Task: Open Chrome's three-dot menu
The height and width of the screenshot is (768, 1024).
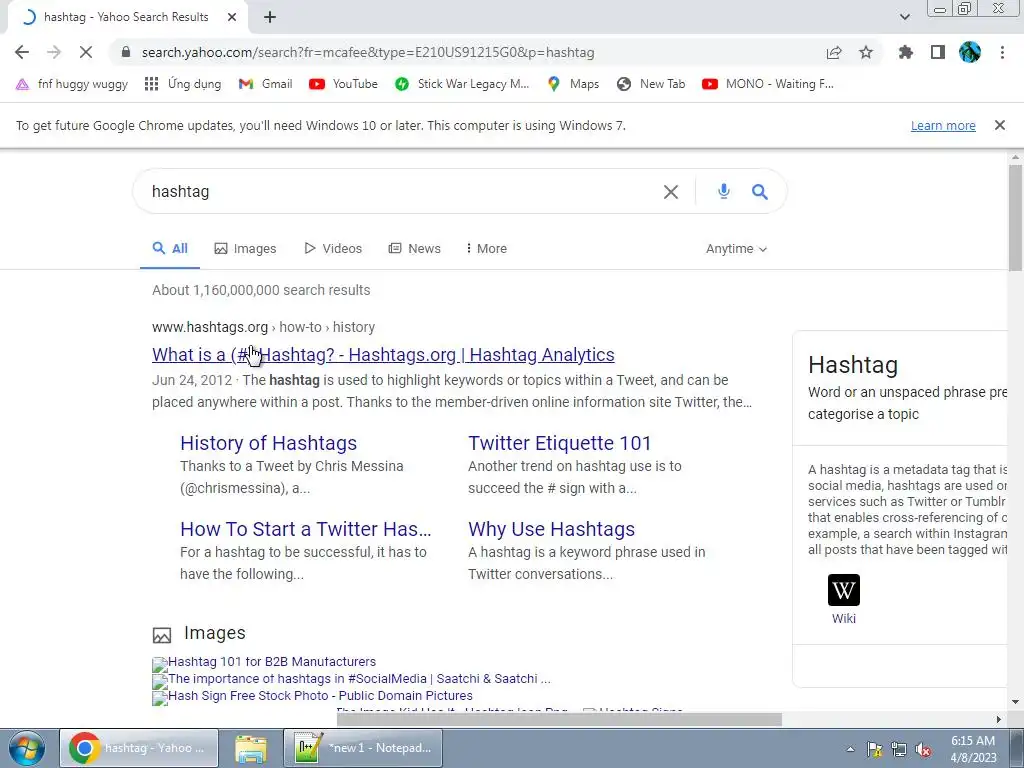Action: pyautogui.click(x=1002, y=52)
